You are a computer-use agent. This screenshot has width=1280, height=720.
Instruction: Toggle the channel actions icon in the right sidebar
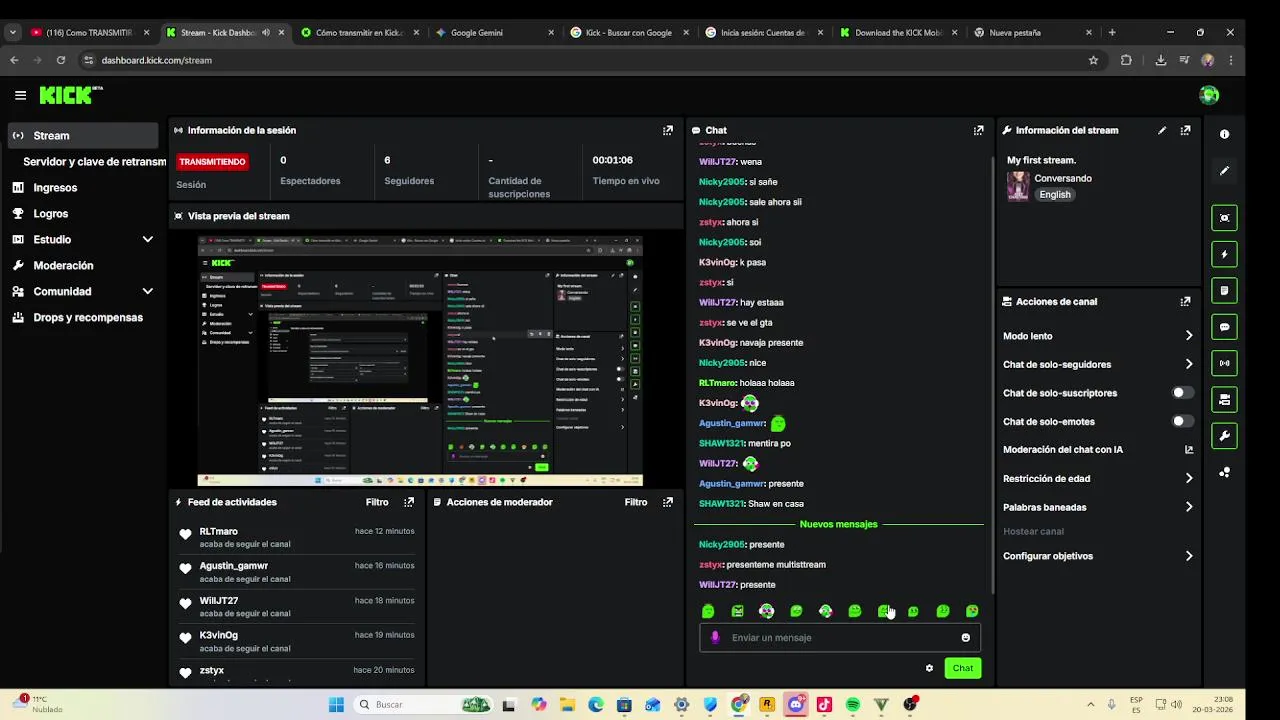[1225, 399]
